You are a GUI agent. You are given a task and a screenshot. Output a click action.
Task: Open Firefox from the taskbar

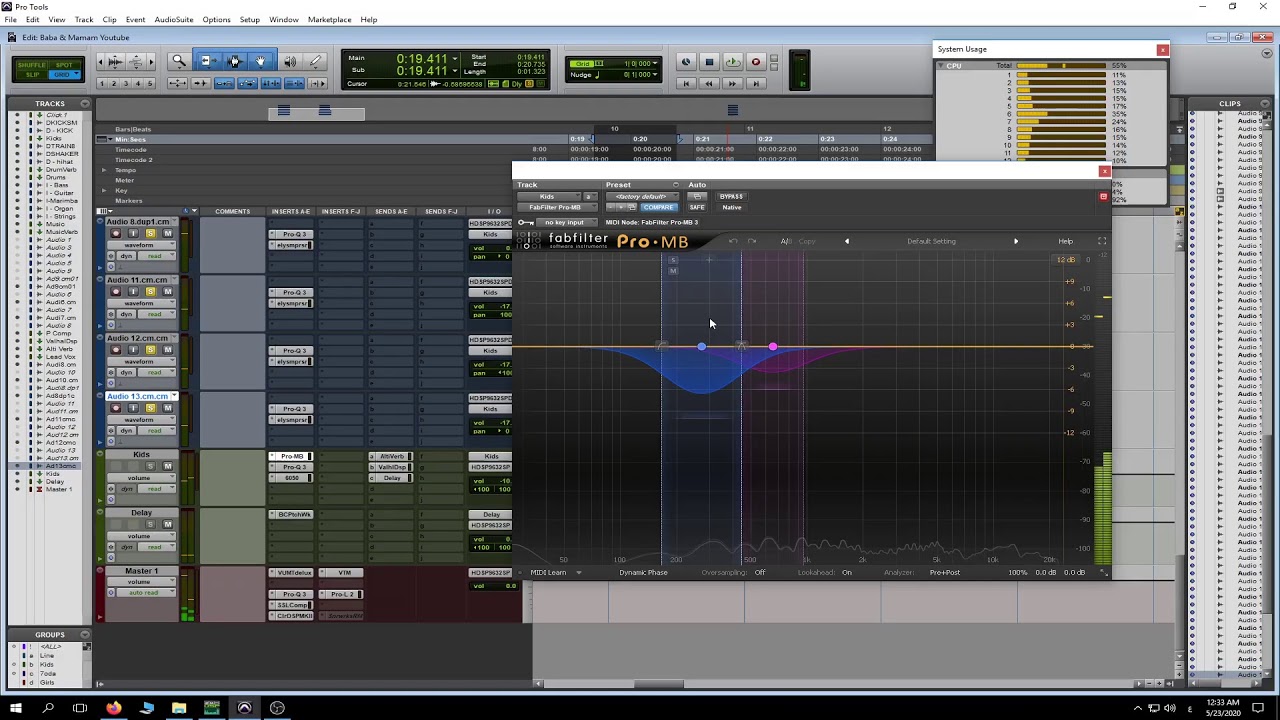click(x=114, y=708)
